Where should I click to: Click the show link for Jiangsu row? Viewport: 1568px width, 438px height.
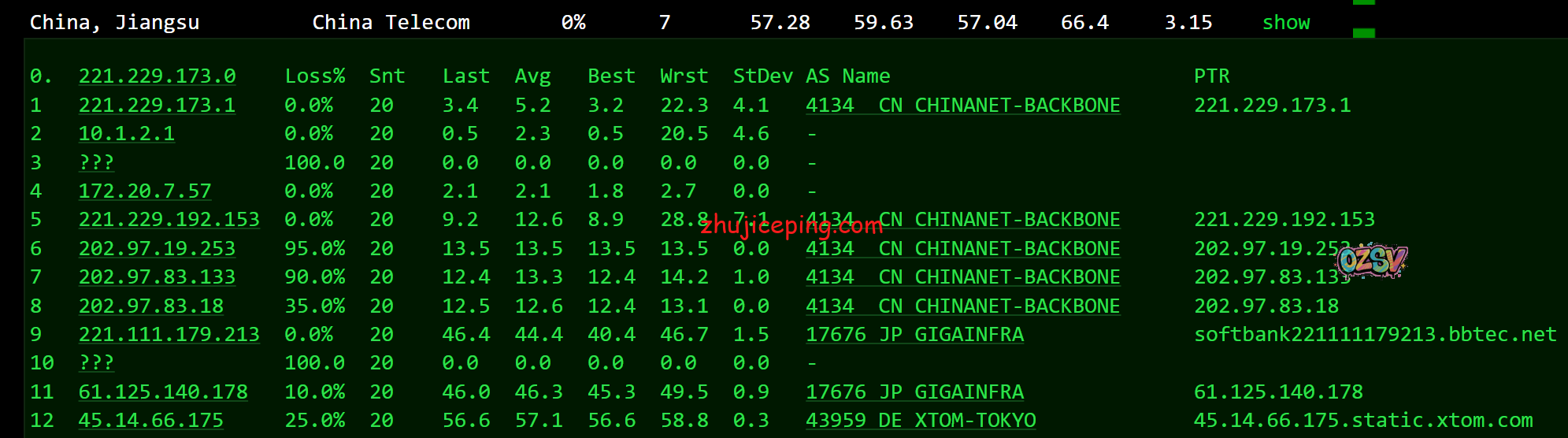pos(1285,23)
